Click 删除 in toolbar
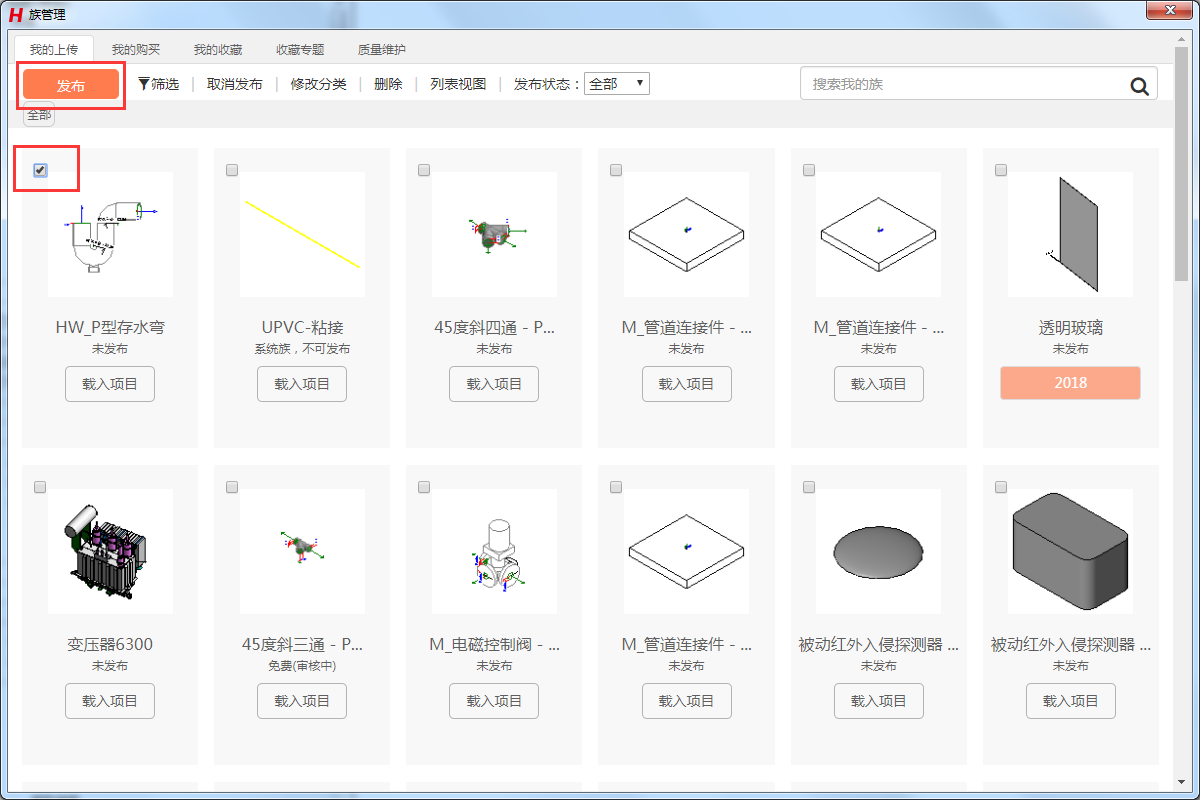Viewport: 1200px width, 800px height. tap(388, 84)
